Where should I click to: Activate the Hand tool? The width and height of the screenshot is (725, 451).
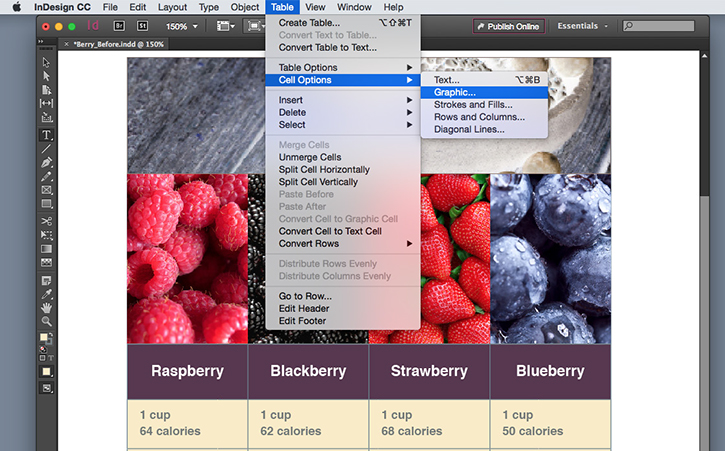point(46,308)
